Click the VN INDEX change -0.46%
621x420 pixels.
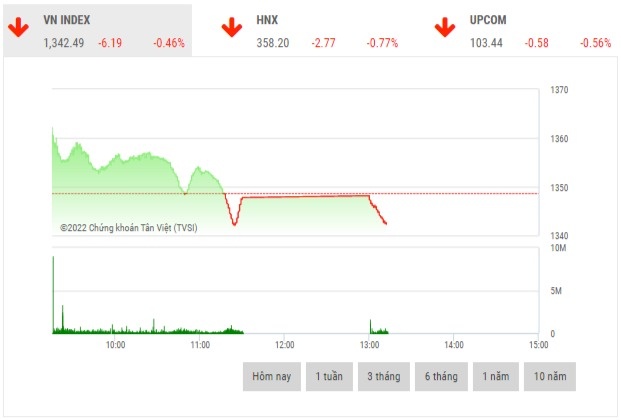pyautogui.click(x=169, y=43)
